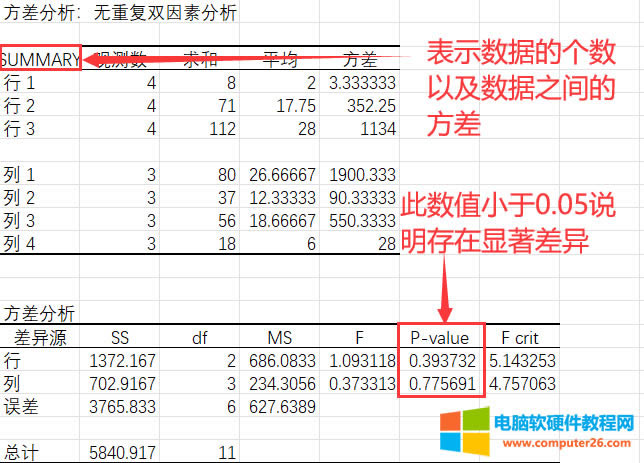Select the 列 1 row label
Image resolution: width=644 pixels, height=463 pixels.
(19, 175)
